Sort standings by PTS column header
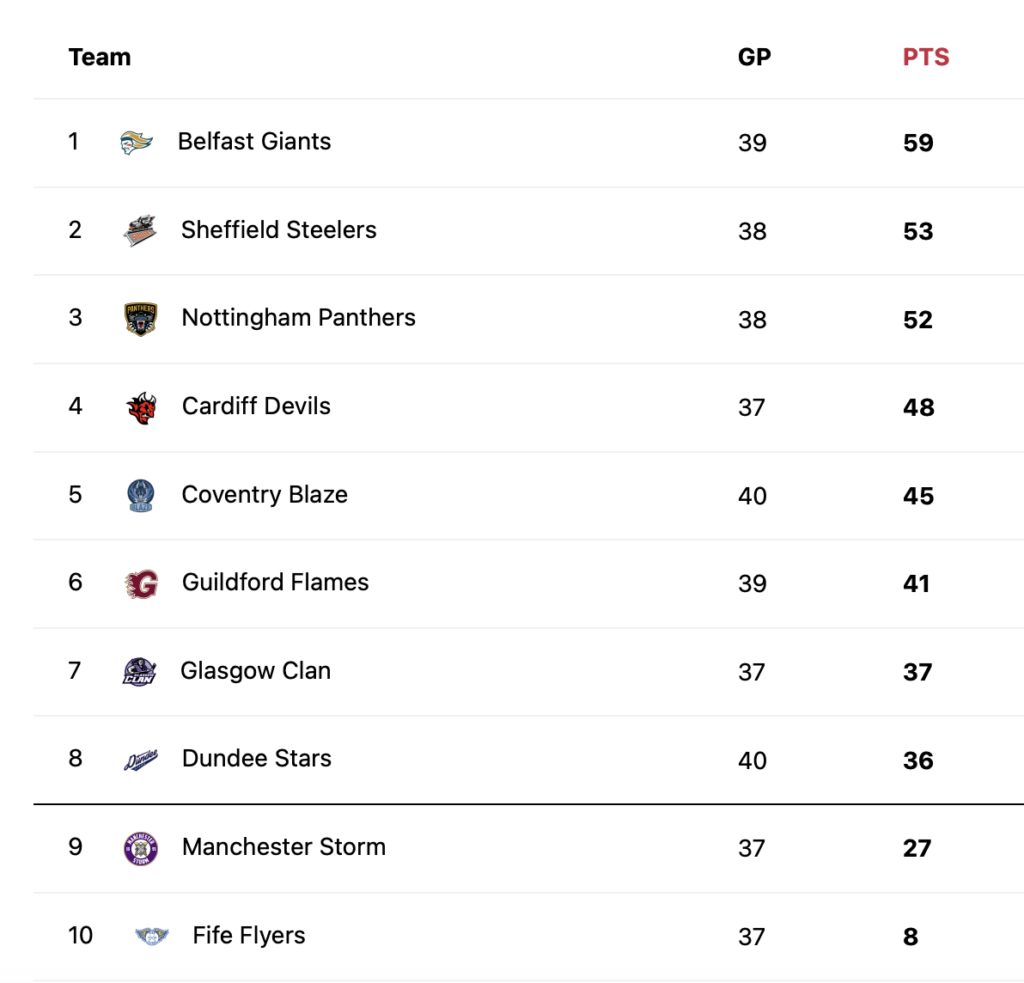1024x983 pixels. point(925,57)
